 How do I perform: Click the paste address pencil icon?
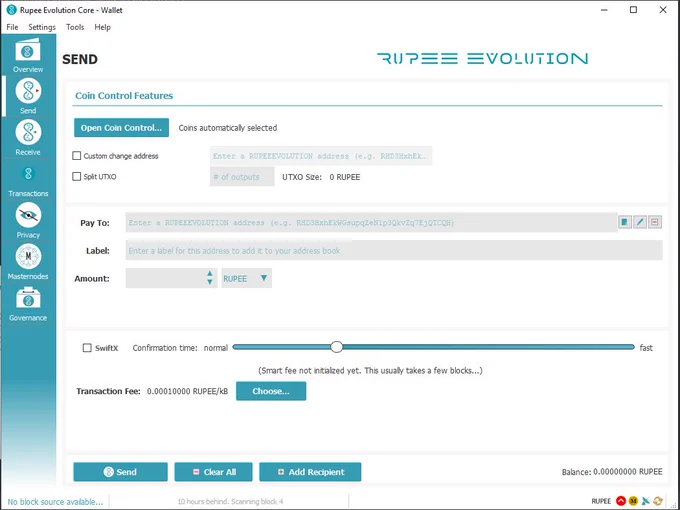[640, 222]
